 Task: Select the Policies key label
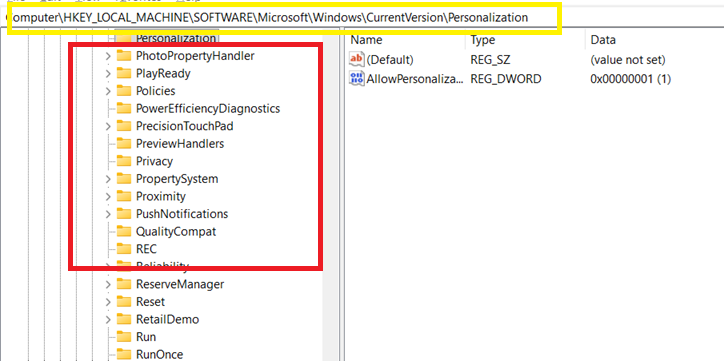click(x=156, y=91)
